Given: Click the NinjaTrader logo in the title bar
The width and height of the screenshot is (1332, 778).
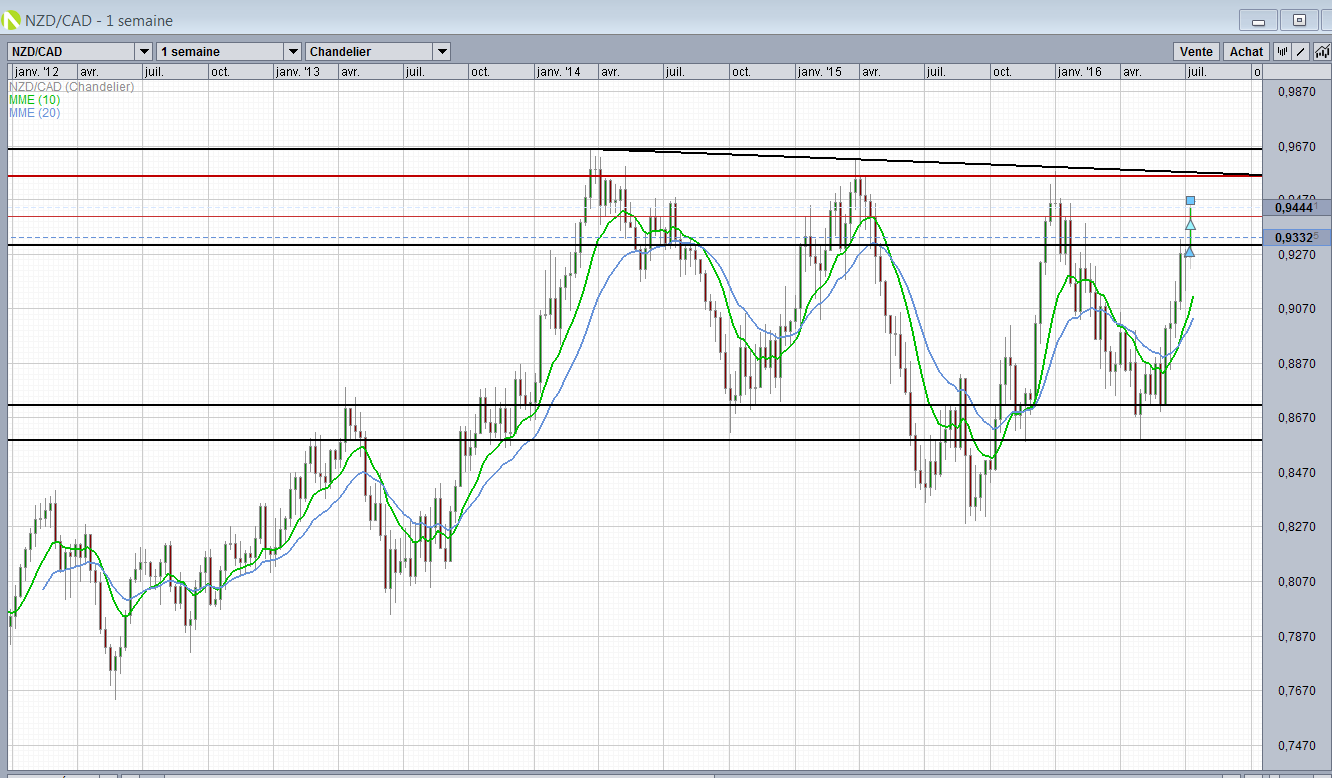Looking at the screenshot, I should (x=13, y=20).
